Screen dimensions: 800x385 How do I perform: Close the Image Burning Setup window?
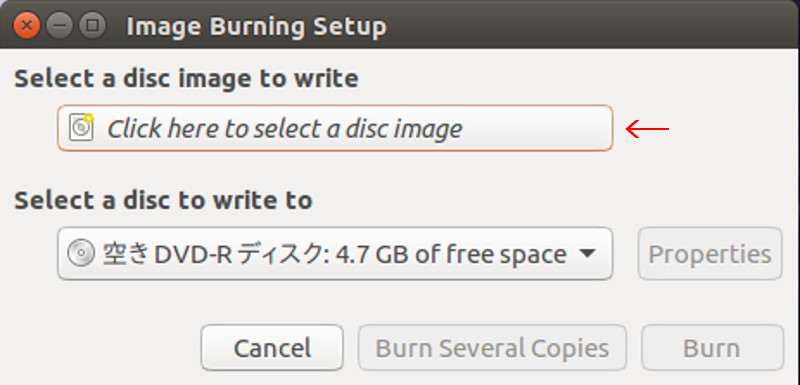tap(27, 25)
